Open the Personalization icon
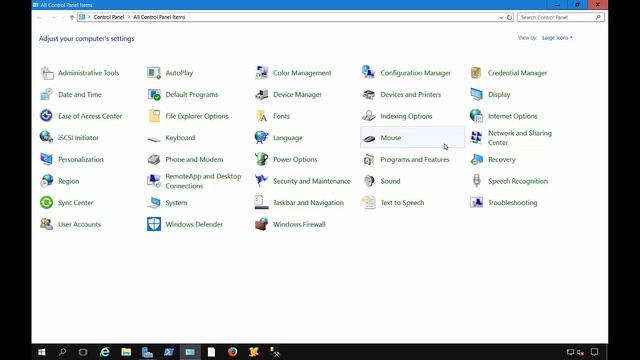This screenshot has height=360, width=640. tap(47, 159)
